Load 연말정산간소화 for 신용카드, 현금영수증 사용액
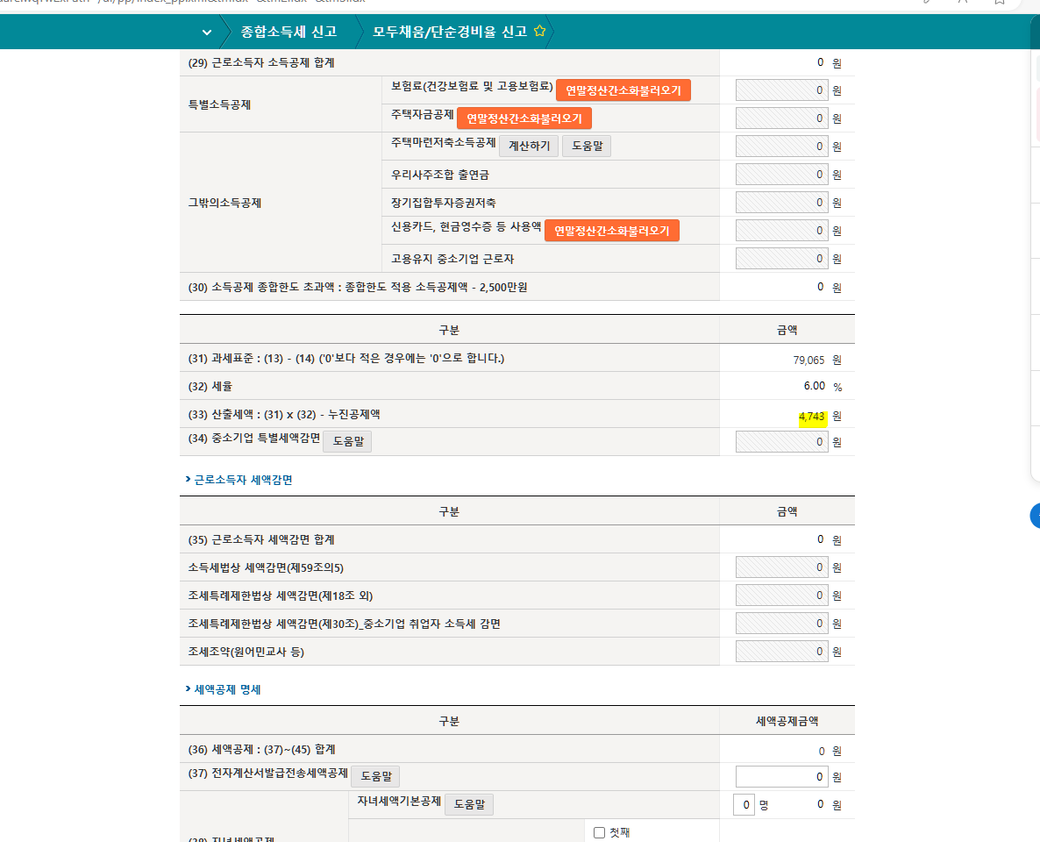This screenshot has height=842, width=1040. coord(611,230)
